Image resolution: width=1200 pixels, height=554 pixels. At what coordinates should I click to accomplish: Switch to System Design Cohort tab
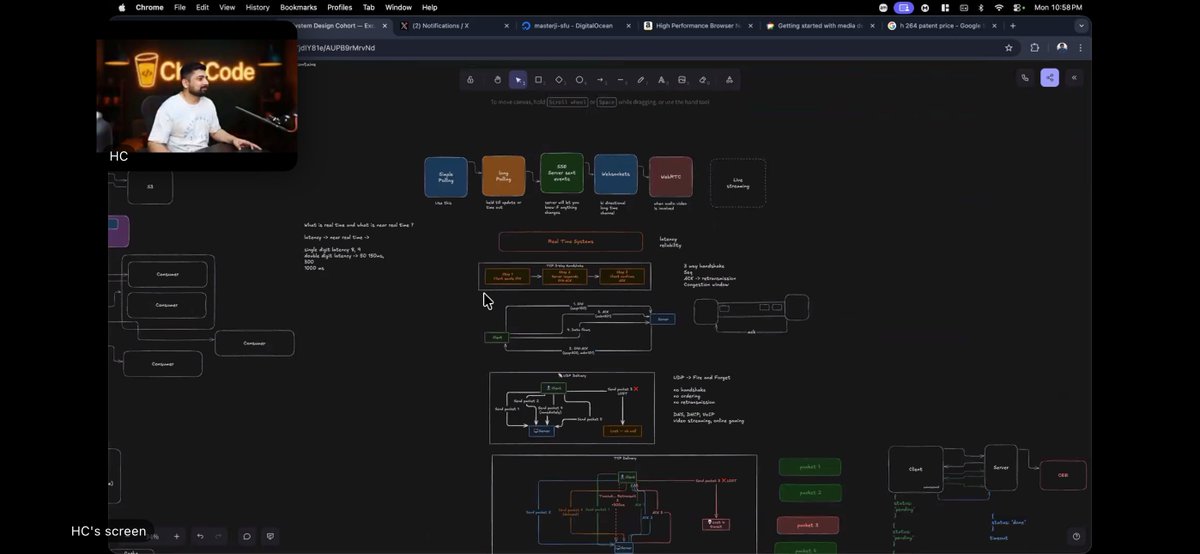[x=340, y=26]
